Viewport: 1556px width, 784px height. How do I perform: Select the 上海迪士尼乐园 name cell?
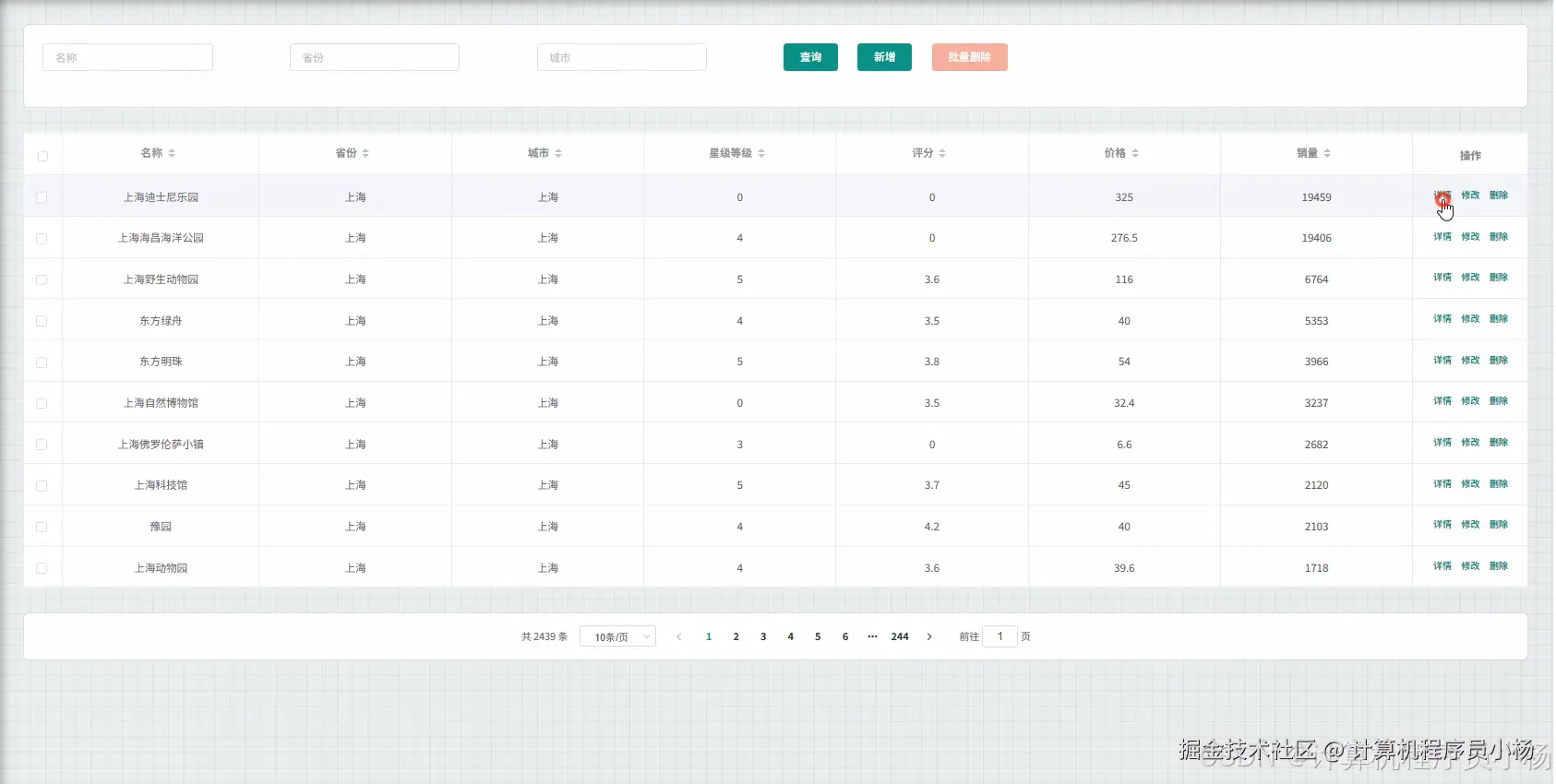click(161, 197)
